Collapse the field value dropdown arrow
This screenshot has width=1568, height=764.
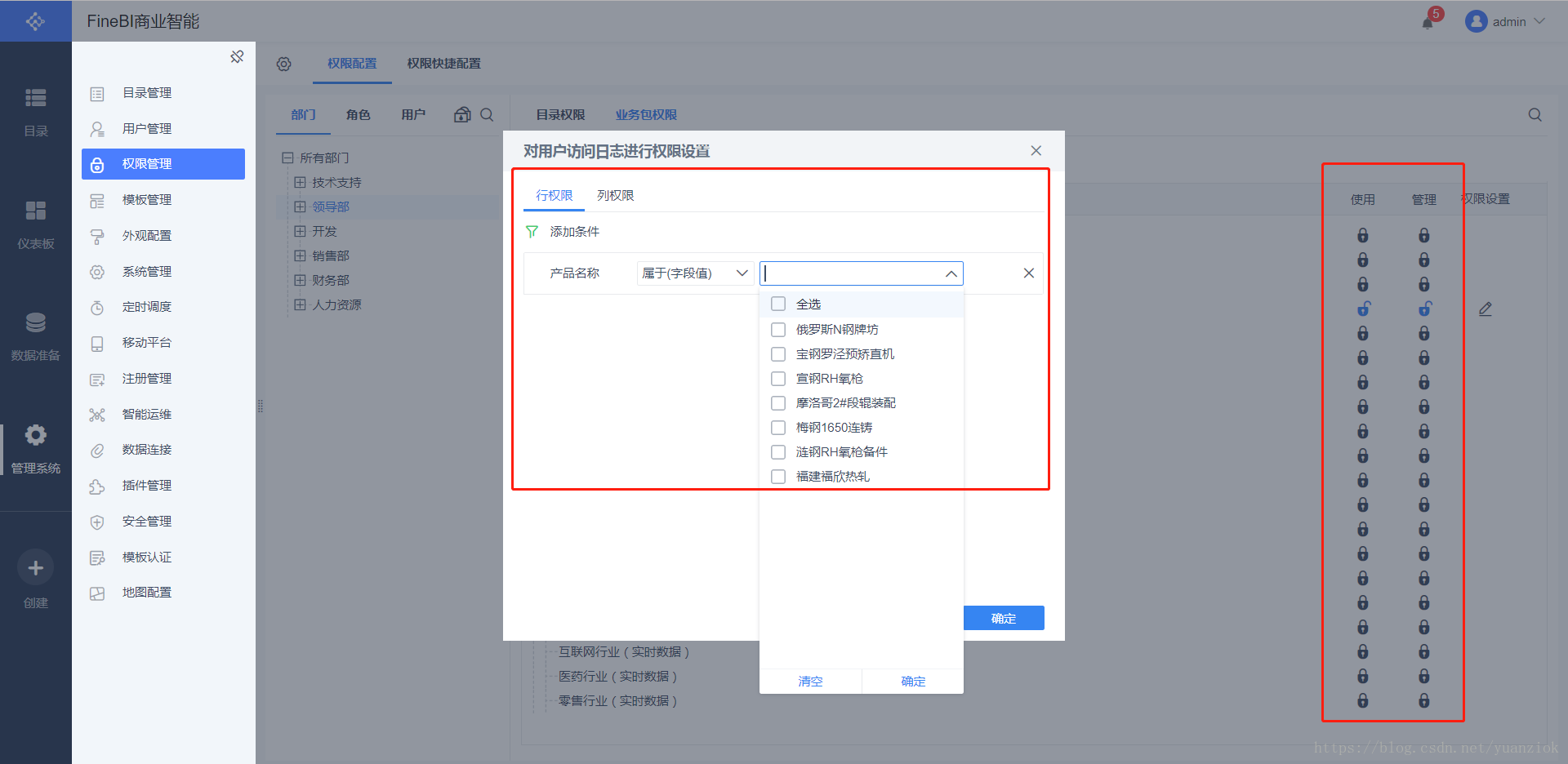tap(951, 273)
